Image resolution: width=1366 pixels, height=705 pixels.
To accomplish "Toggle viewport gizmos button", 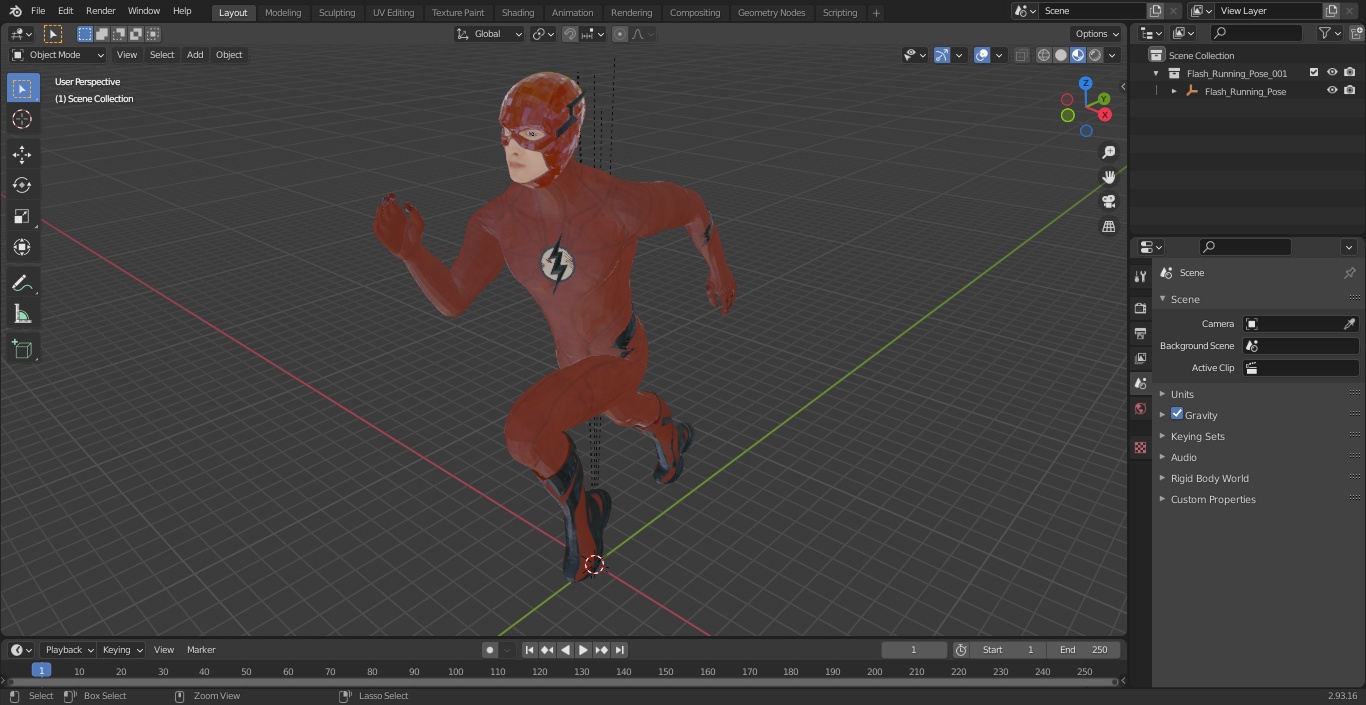I will 942,55.
